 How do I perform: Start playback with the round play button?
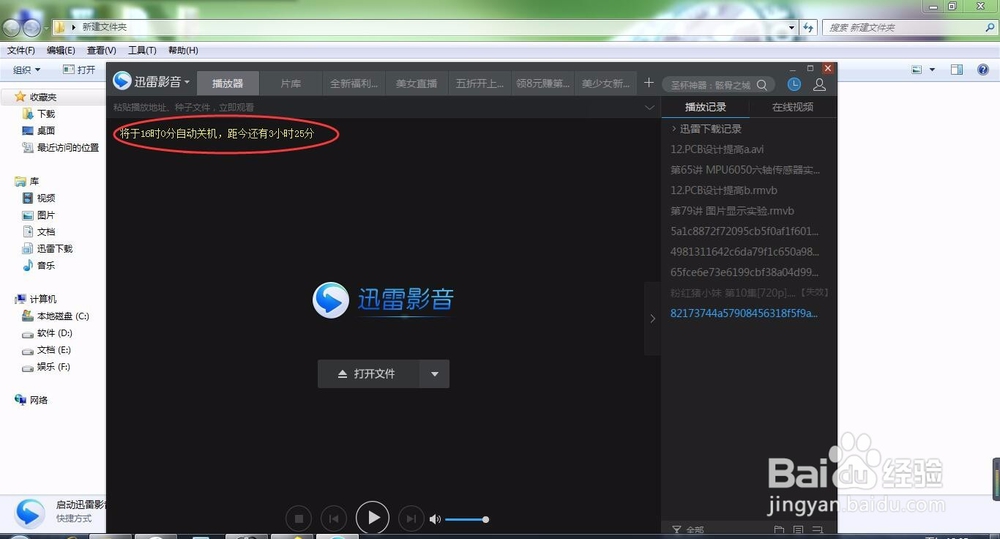[372, 517]
